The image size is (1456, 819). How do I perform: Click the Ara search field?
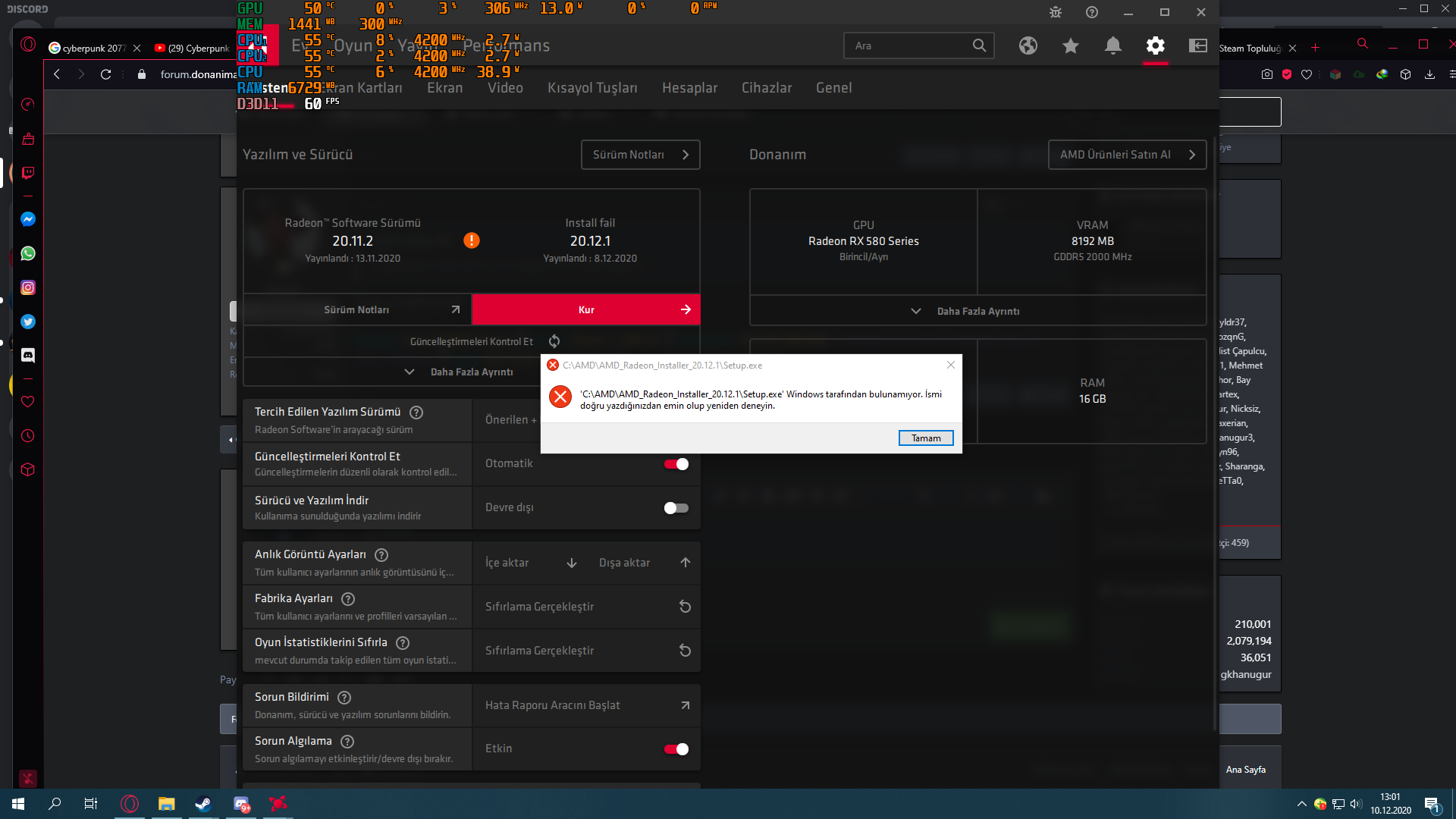(x=910, y=45)
